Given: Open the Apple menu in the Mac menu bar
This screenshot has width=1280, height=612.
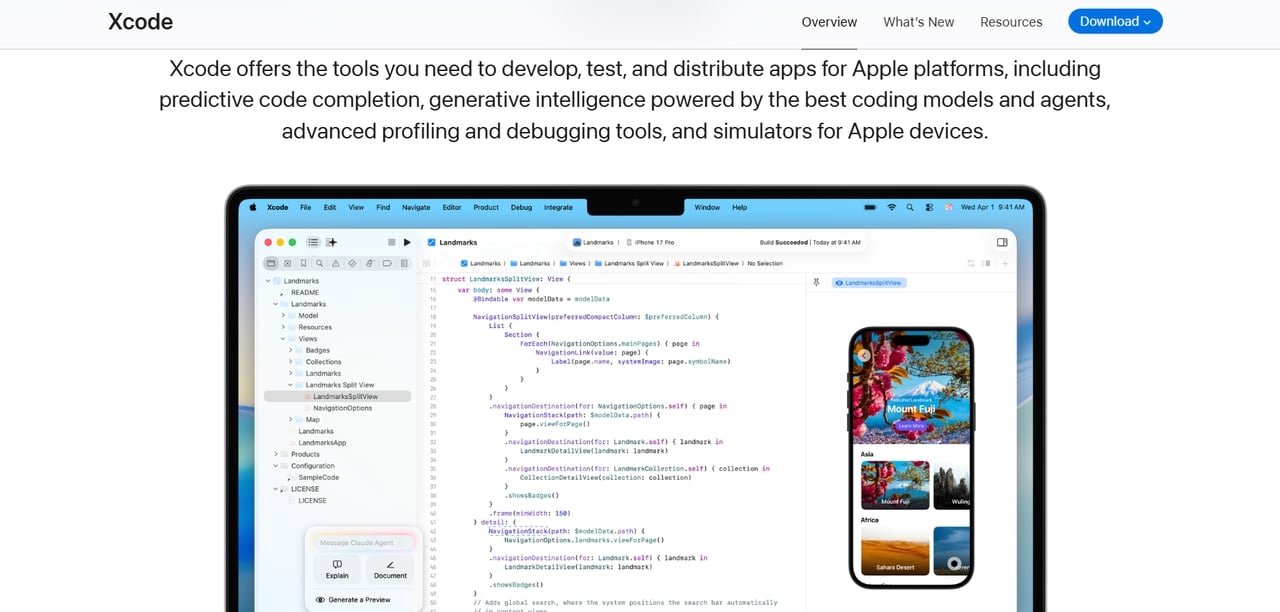Looking at the screenshot, I should coord(252,207).
